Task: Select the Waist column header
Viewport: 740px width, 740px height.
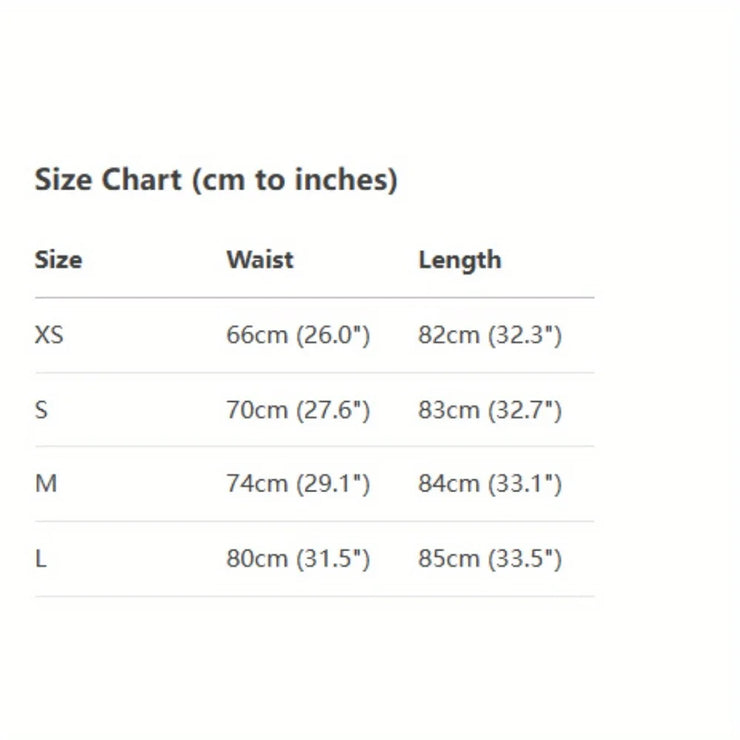Action: pyautogui.click(x=260, y=260)
